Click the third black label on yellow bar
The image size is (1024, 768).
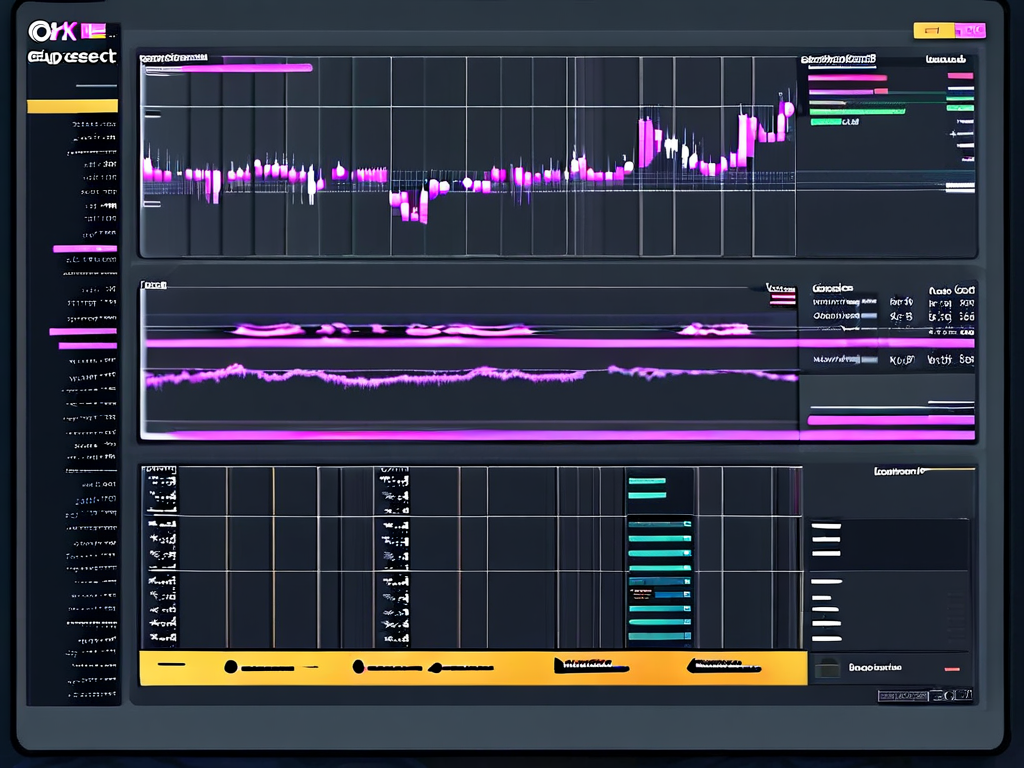pos(590,664)
